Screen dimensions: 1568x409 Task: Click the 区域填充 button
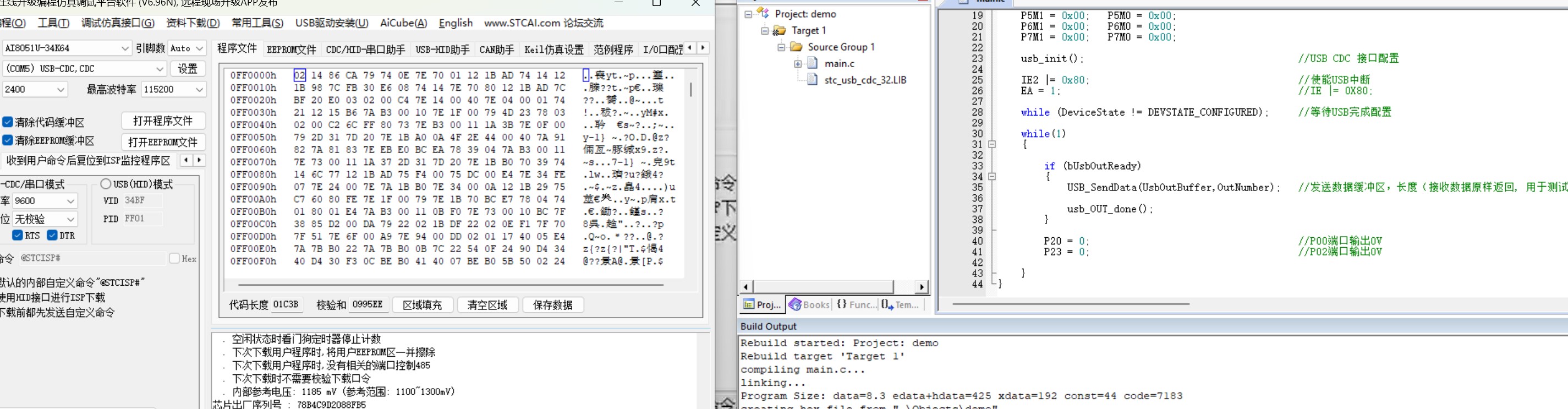pos(422,305)
